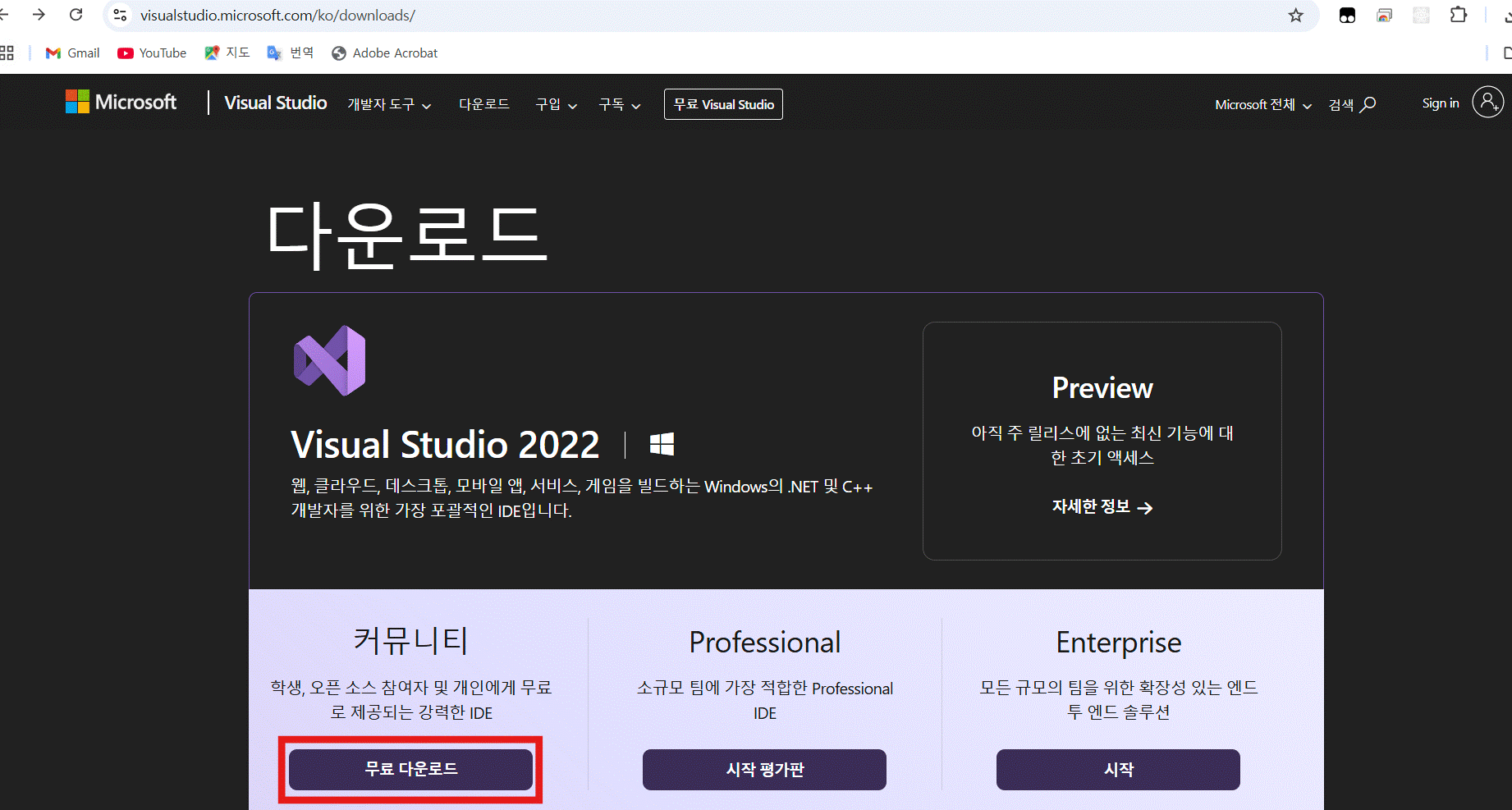Open Preview details via 자세한 정보 link
This screenshot has height=810, width=1512.
click(1102, 506)
